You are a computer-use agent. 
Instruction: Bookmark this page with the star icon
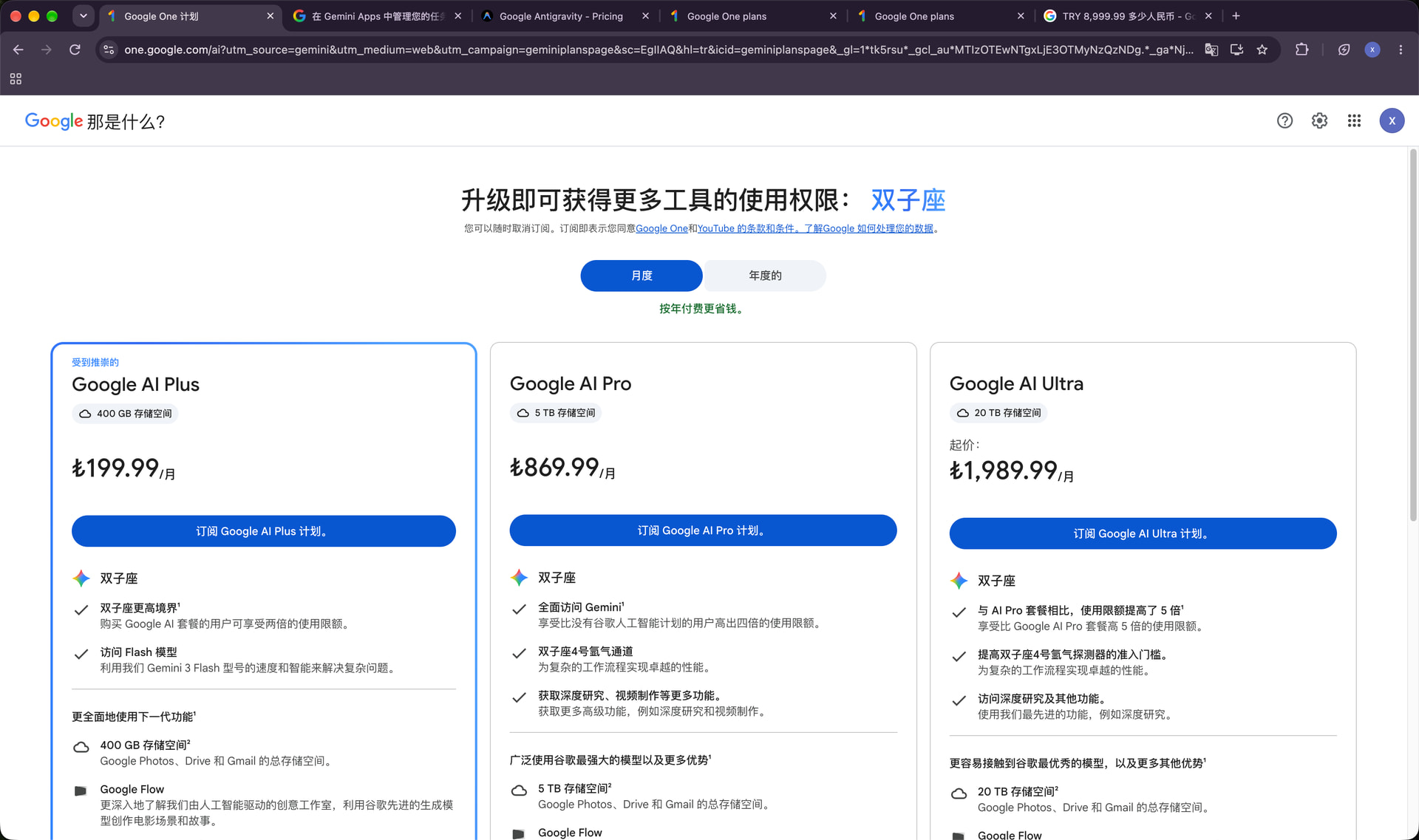[1262, 49]
